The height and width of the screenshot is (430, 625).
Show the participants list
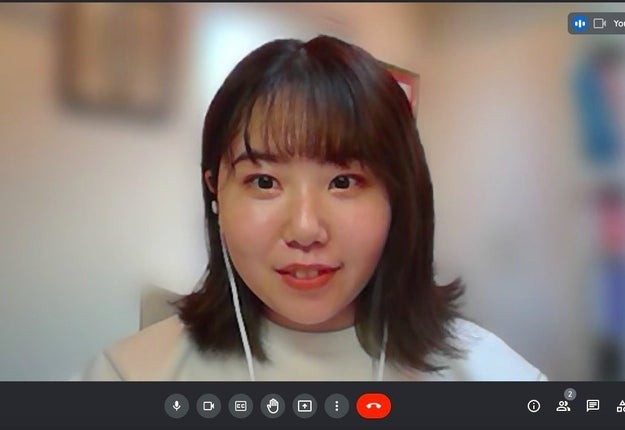click(x=563, y=406)
